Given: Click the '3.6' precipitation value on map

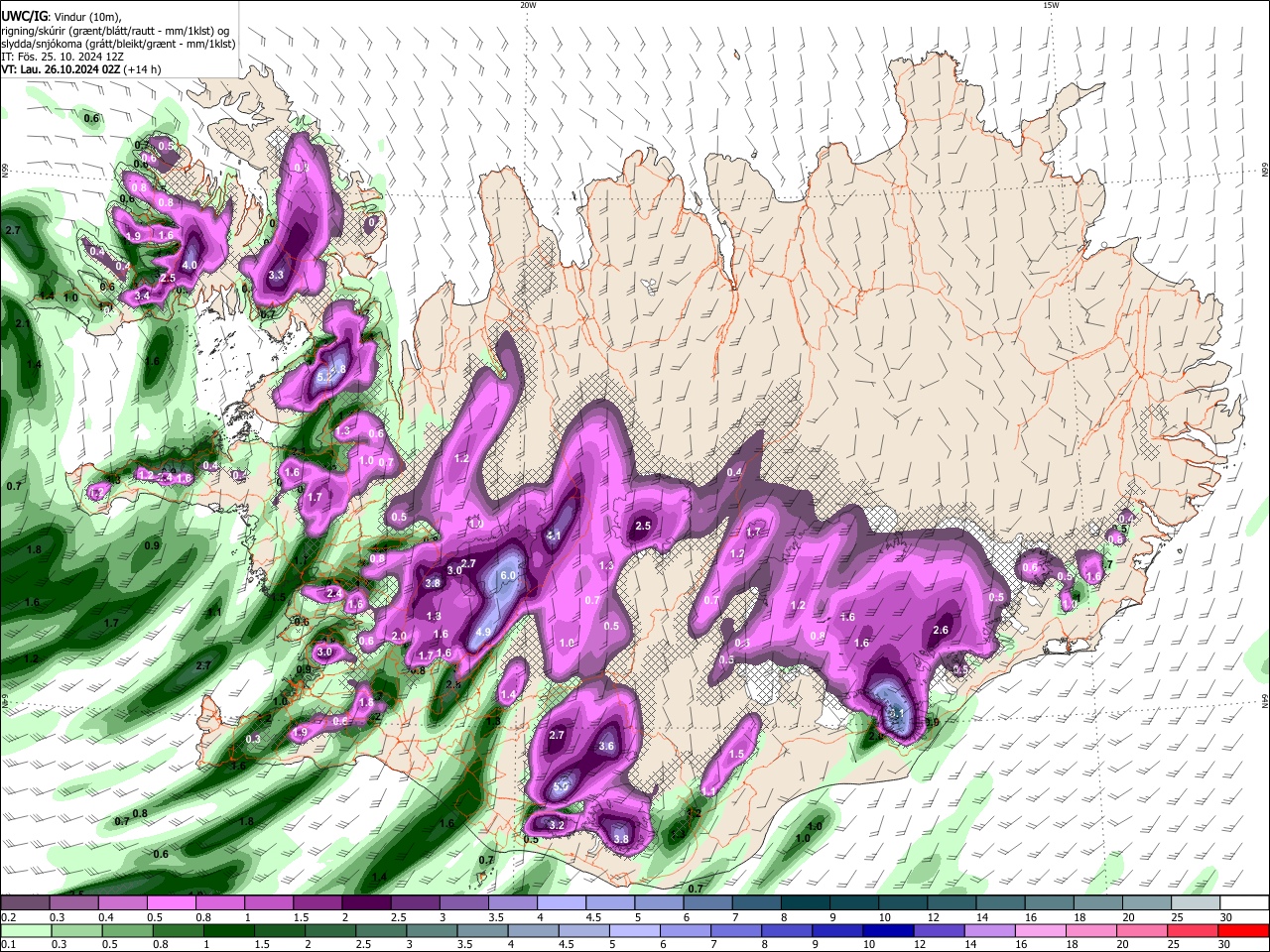Looking at the screenshot, I should (607, 746).
